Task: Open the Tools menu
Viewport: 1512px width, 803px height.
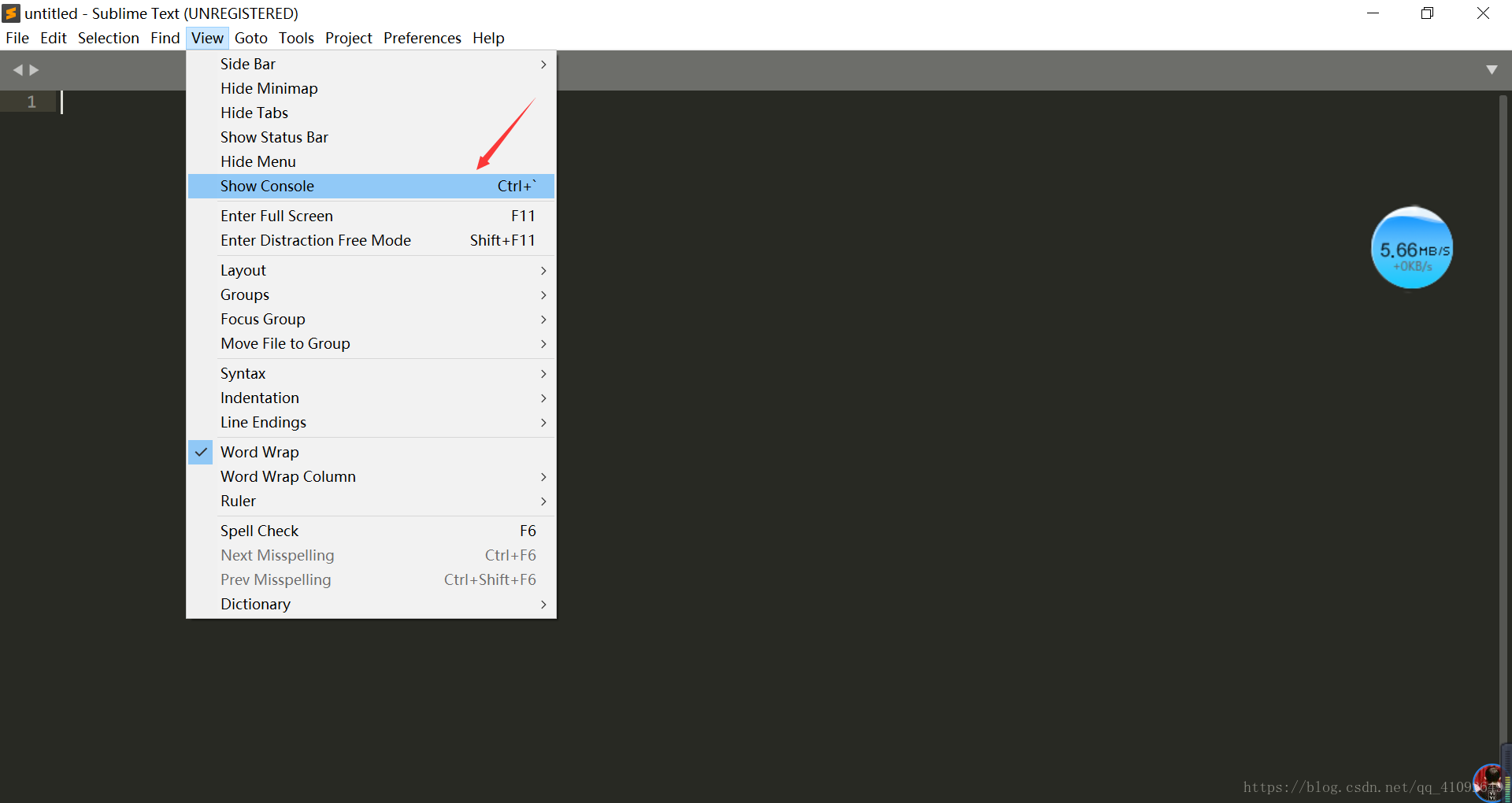Action: pyautogui.click(x=296, y=38)
